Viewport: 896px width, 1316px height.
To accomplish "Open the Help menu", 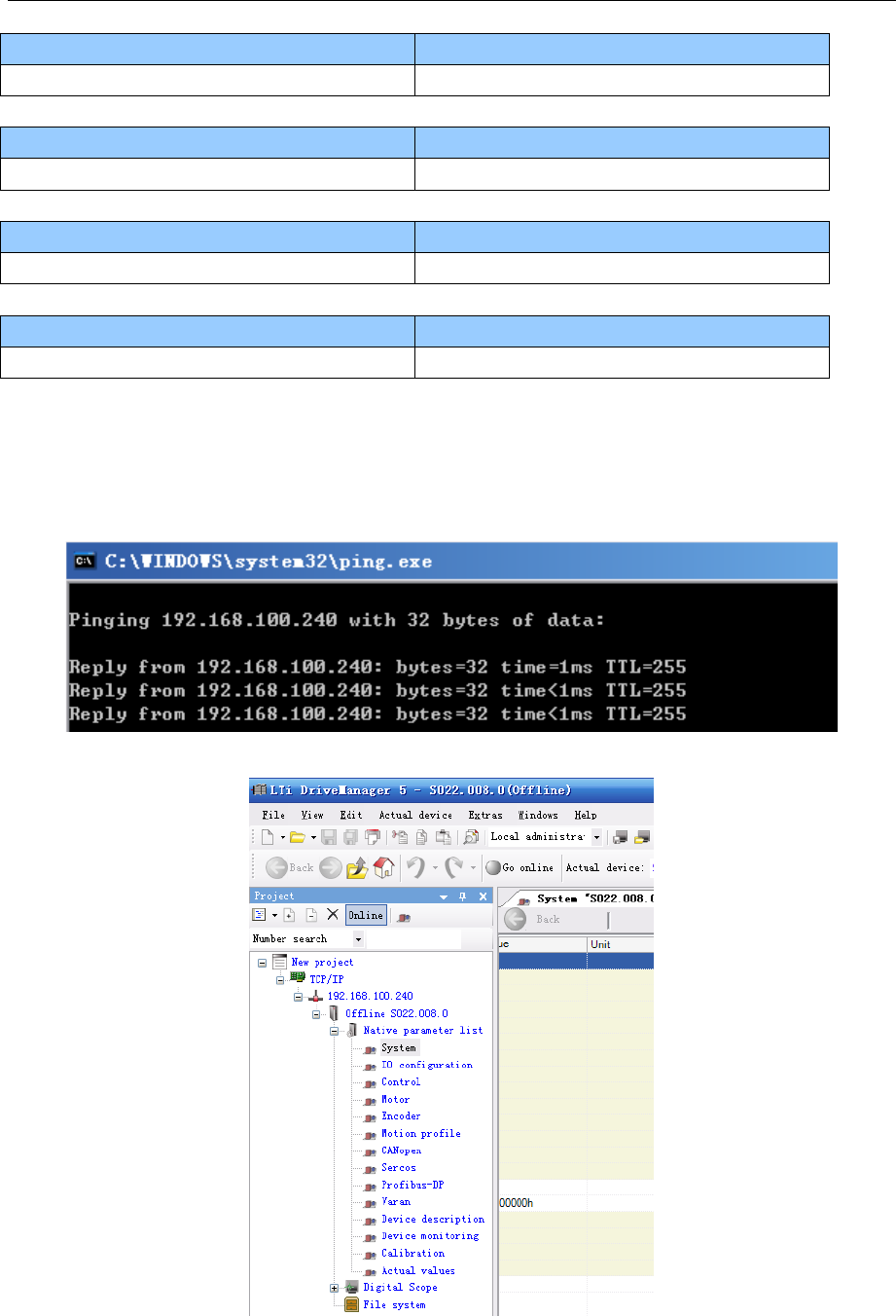I will coord(586,816).
